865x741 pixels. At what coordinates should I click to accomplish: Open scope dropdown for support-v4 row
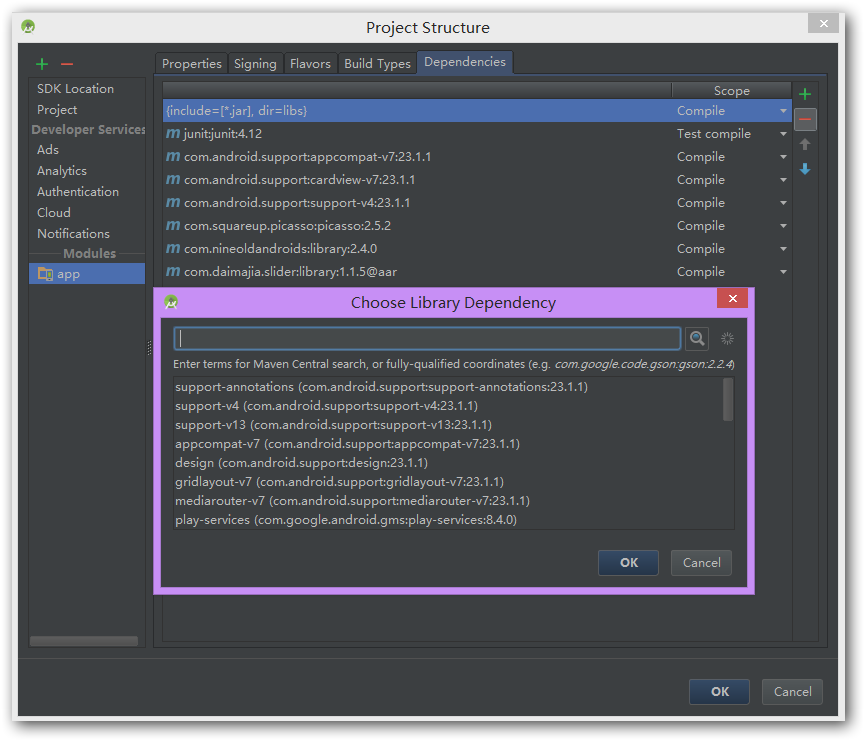point(783,203)
